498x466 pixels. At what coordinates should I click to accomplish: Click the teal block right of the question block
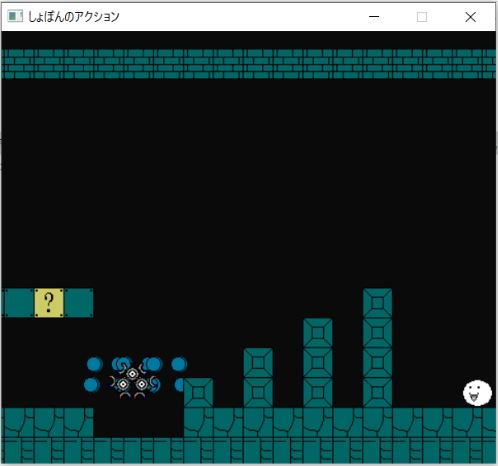click(79, 303)
